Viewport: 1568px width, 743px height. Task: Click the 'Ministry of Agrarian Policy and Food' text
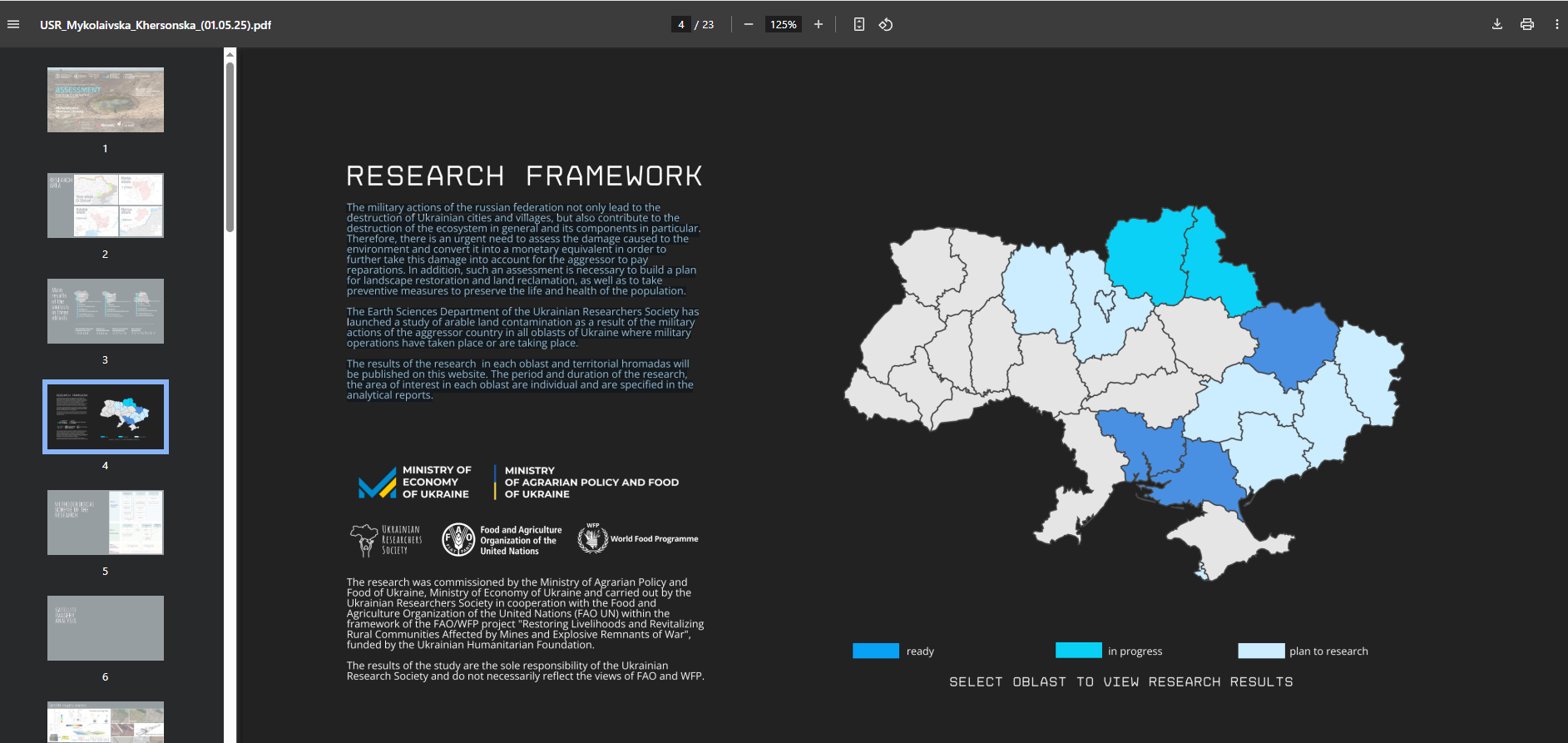(x=591, y=483)
